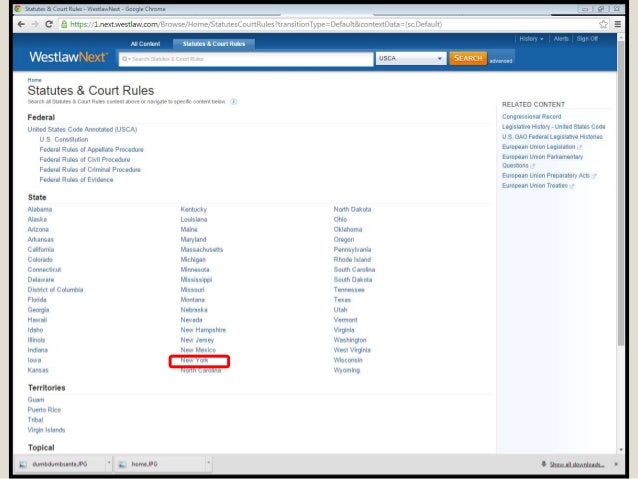
Task: Click the browser back arrow
Action: coord(21,24)
